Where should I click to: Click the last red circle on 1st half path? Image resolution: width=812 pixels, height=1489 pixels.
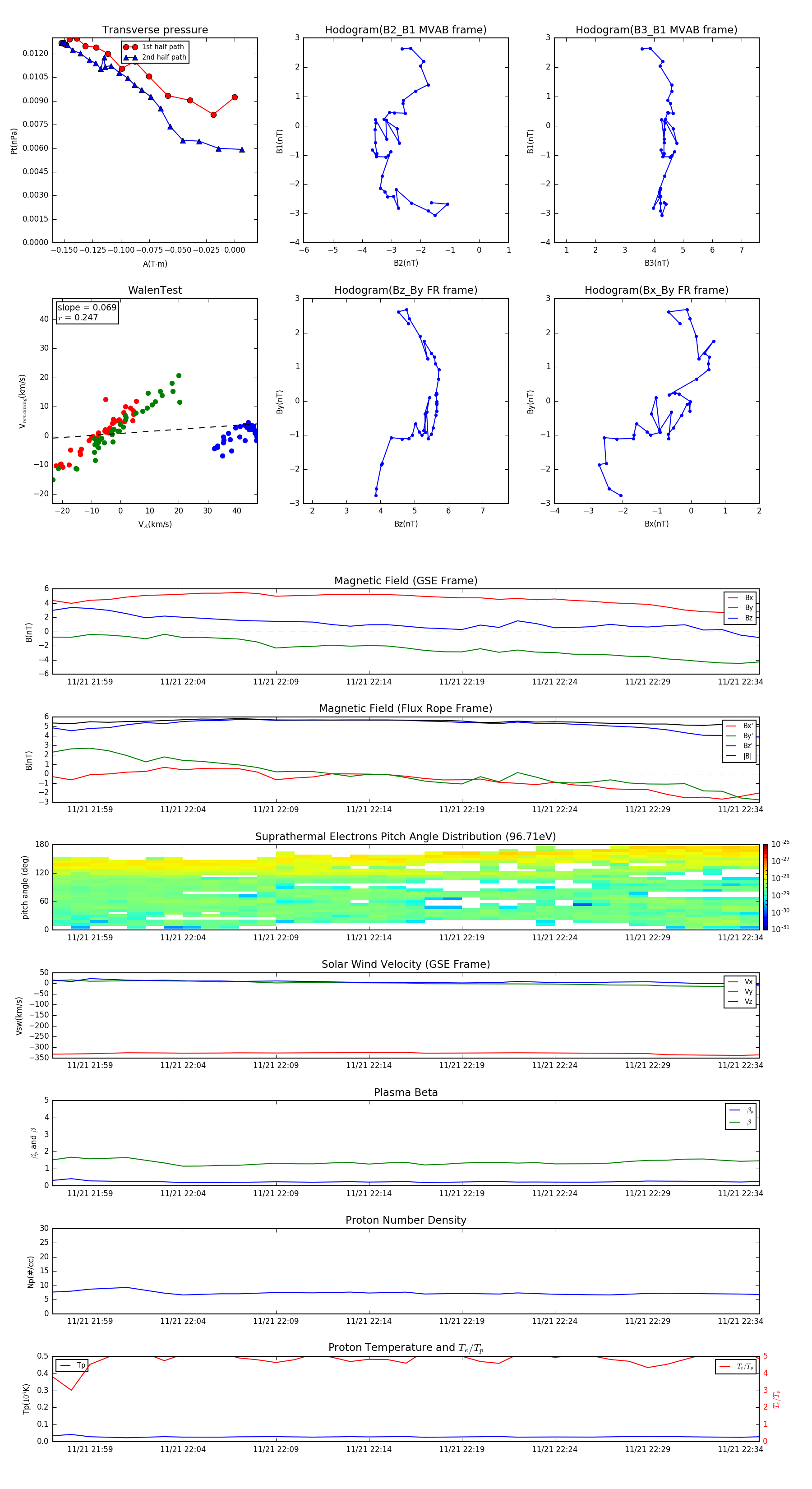pyautogui.click(x=235, y=97)
